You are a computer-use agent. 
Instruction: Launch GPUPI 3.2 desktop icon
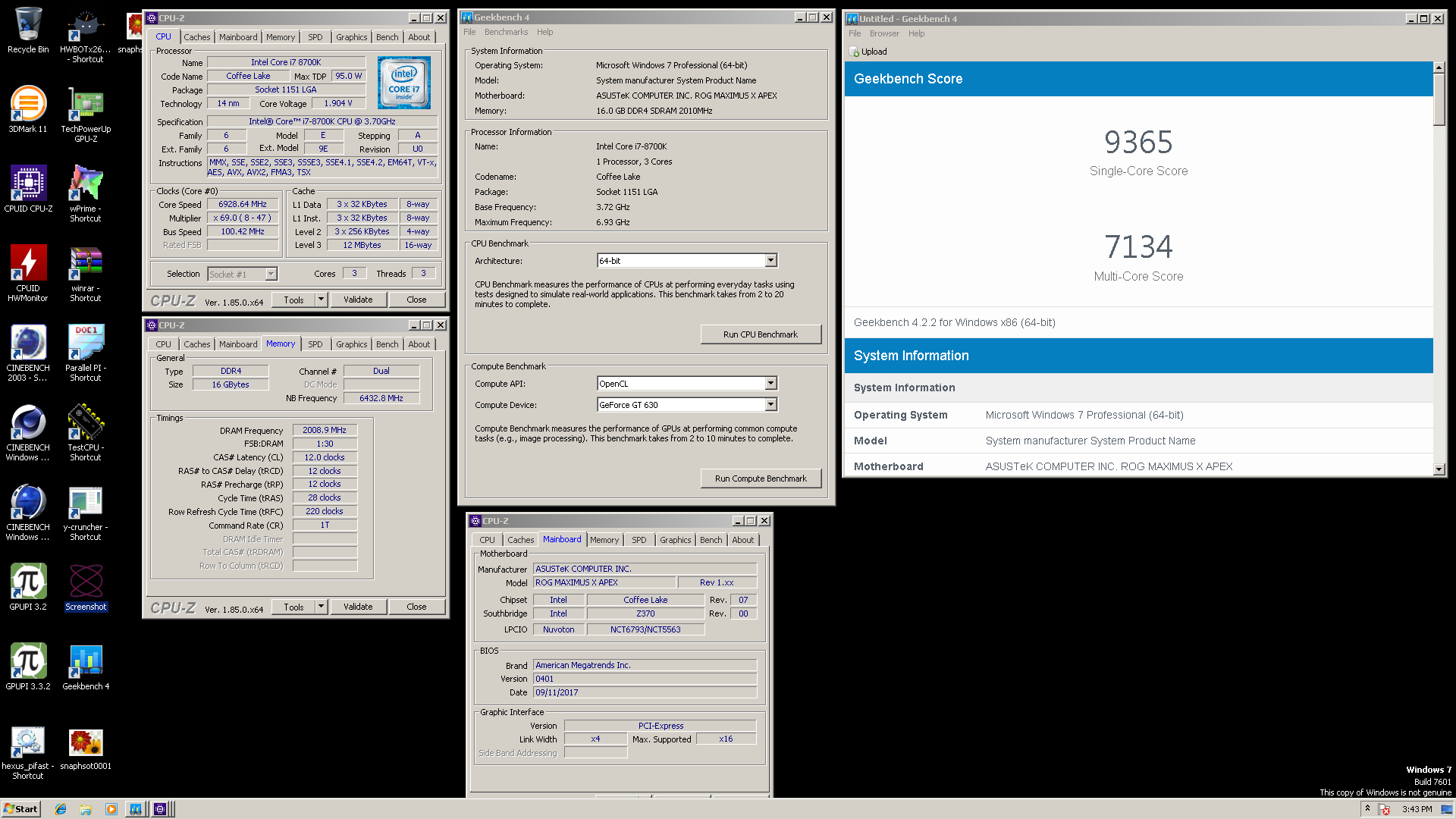28,588
